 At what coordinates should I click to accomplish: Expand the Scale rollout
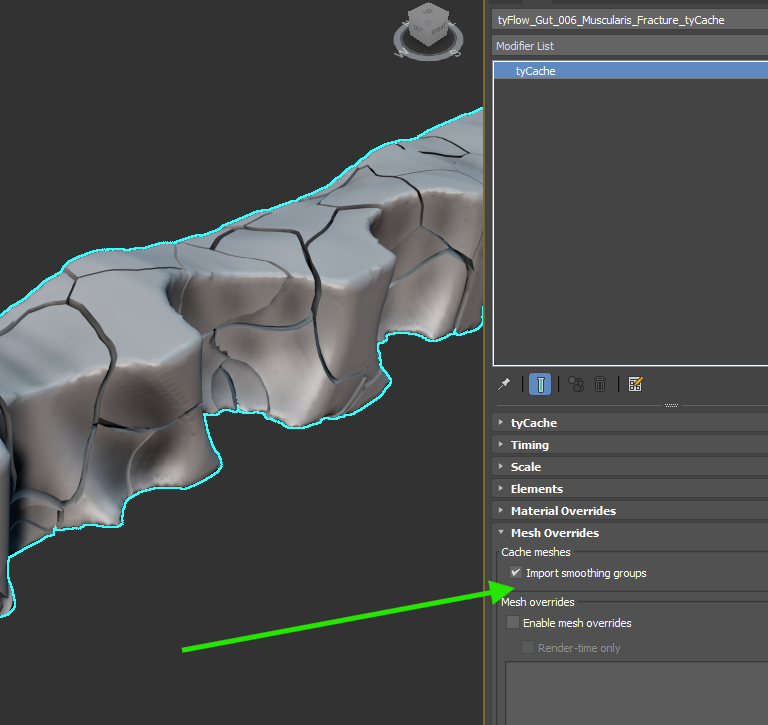coord(525,467)
